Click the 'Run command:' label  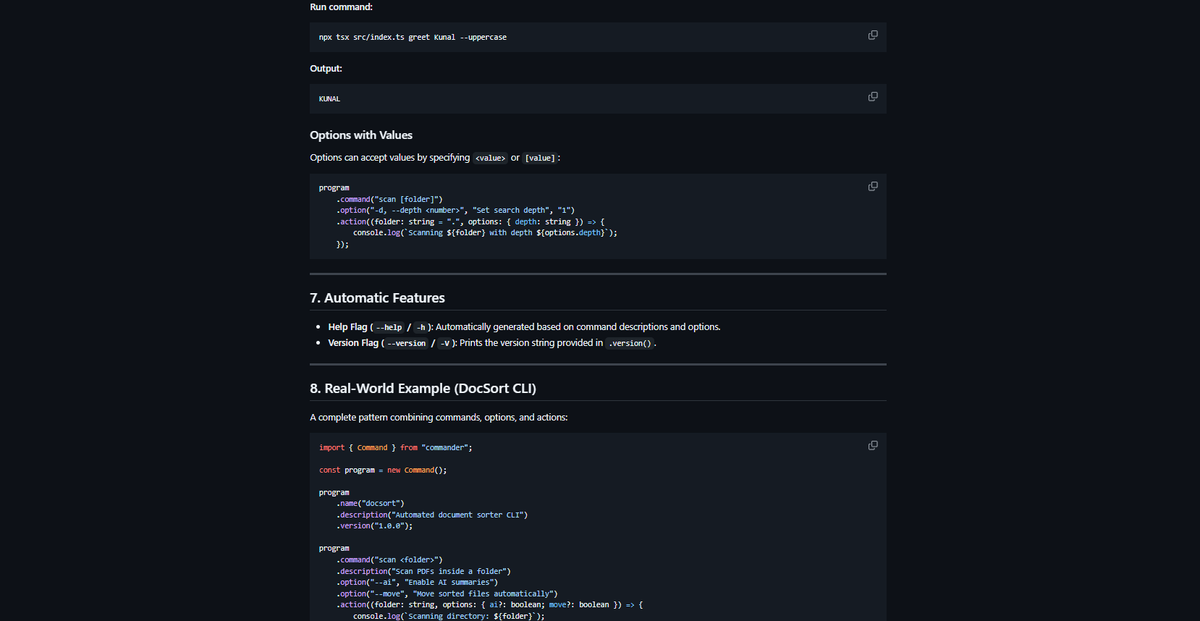click(x=342, y=7)
